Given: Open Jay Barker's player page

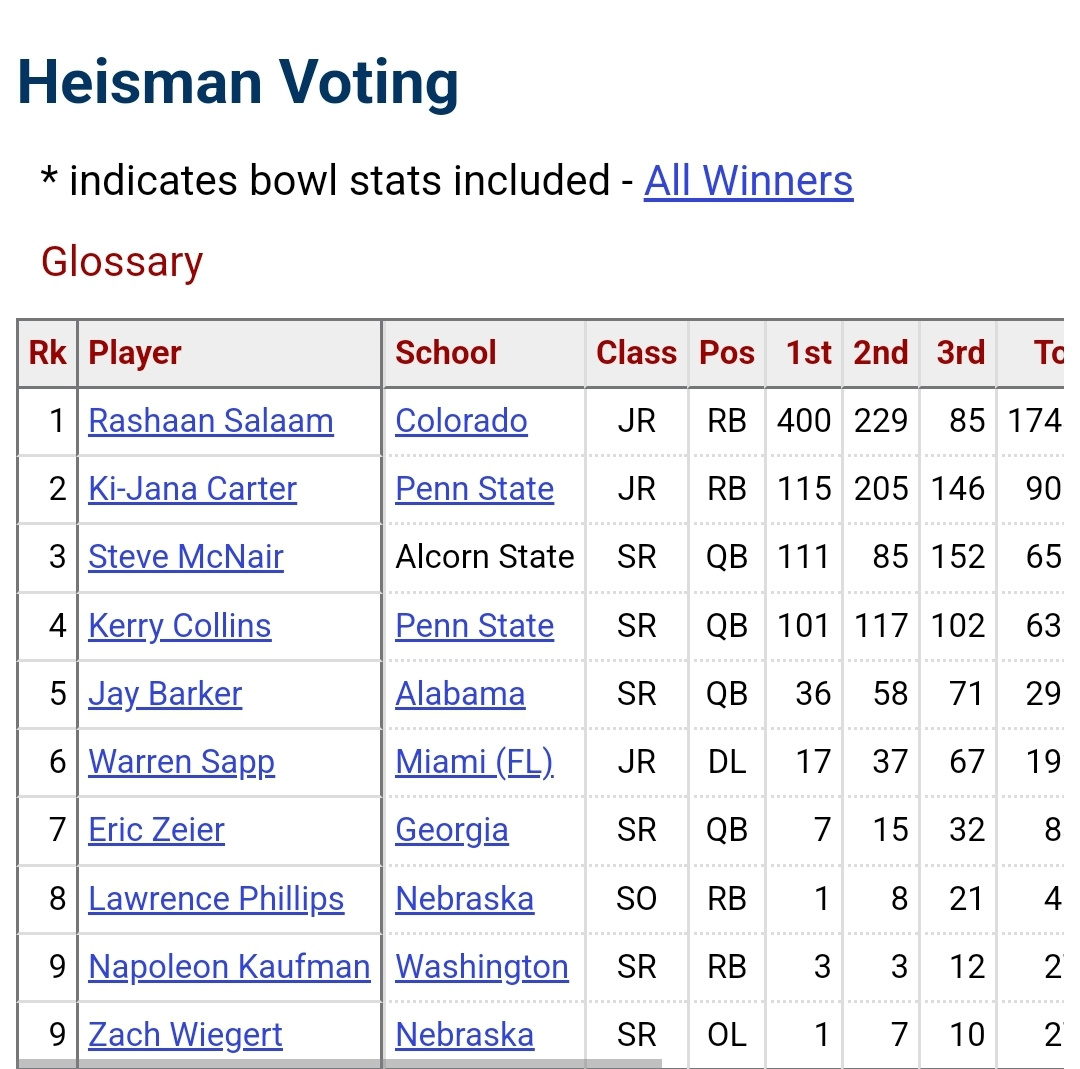Looking at the screenshot, I should coord(165,694).
